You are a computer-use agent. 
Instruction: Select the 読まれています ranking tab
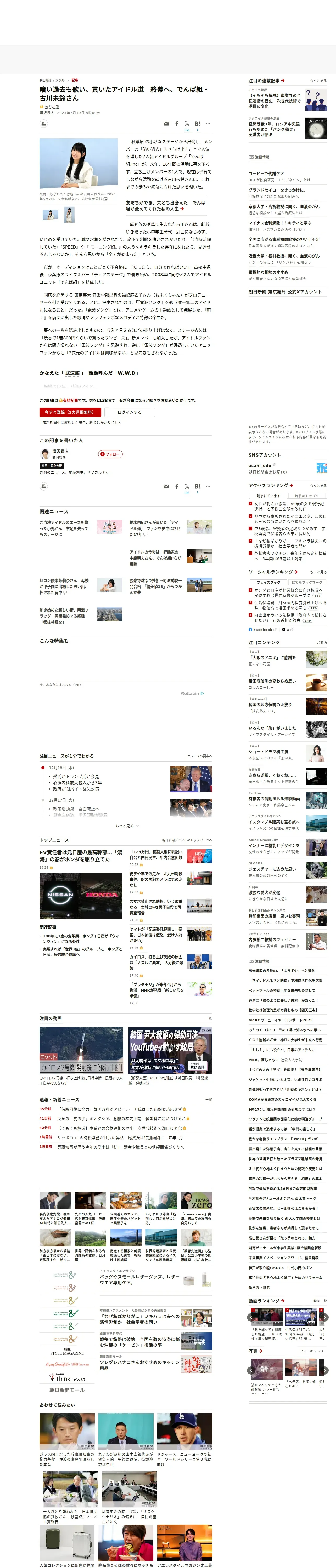(x=268, y=496)
